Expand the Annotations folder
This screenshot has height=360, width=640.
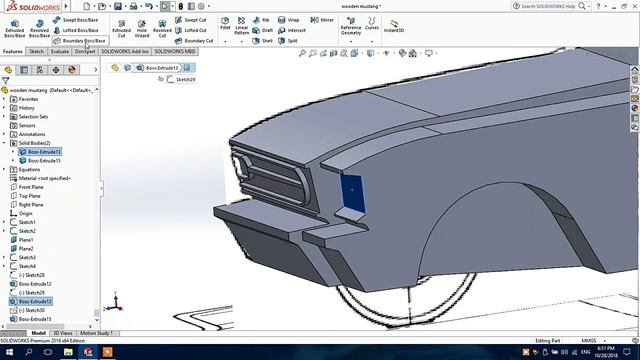(x=4, y=134)
